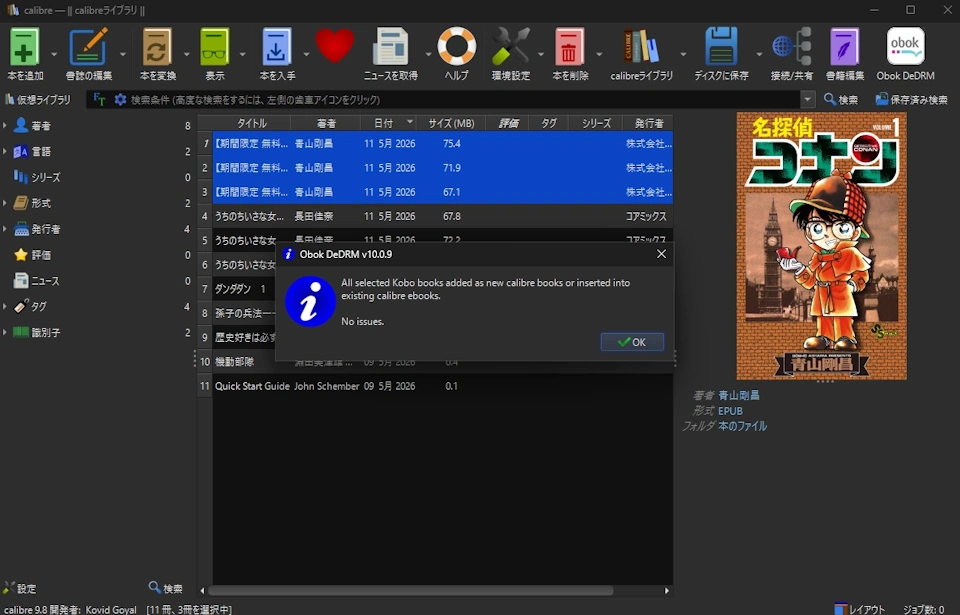The image size is (960, 615).
Task: Open 環境設定 preferences icon
Action: (x=510, y=47)
